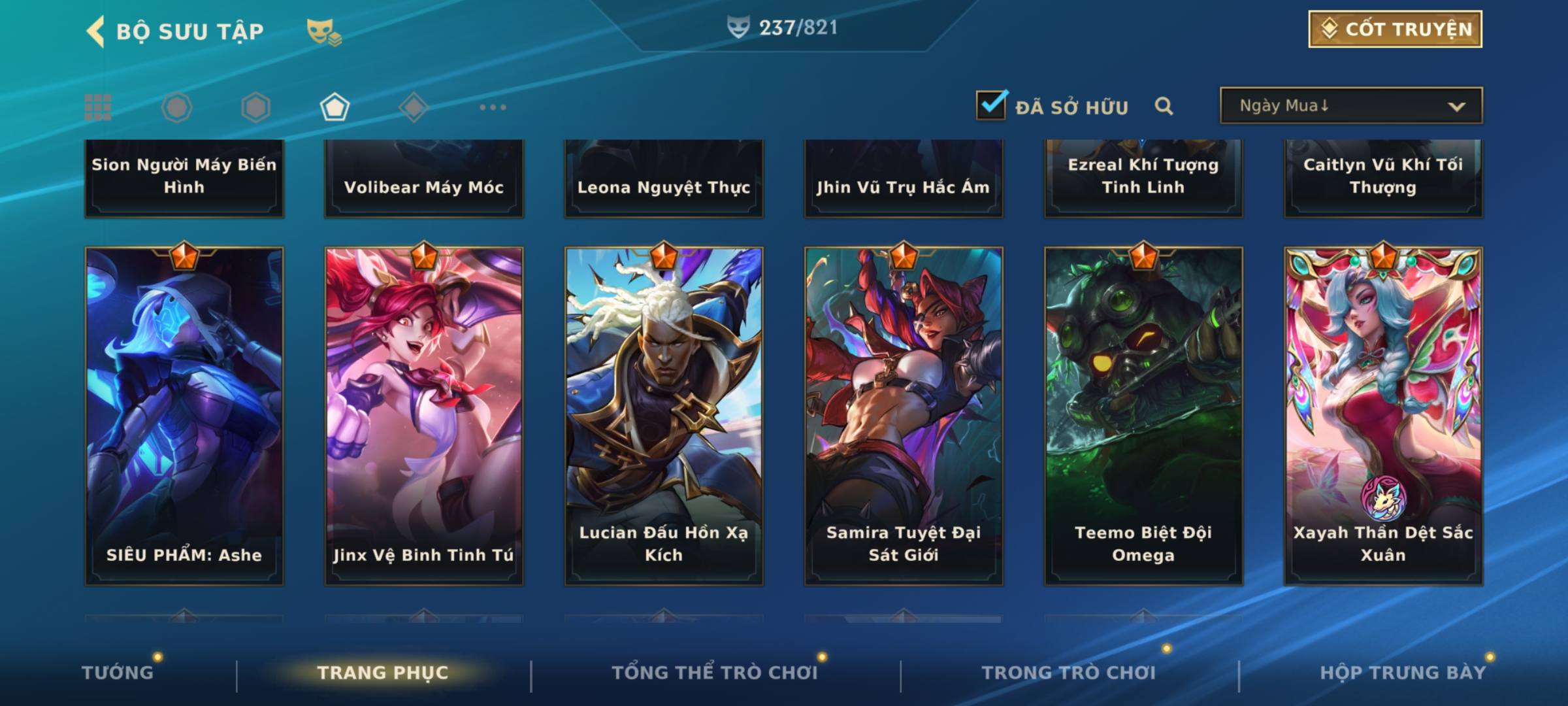
Task: Switch to the Tướng tab
Action: [x=118, y=672]
